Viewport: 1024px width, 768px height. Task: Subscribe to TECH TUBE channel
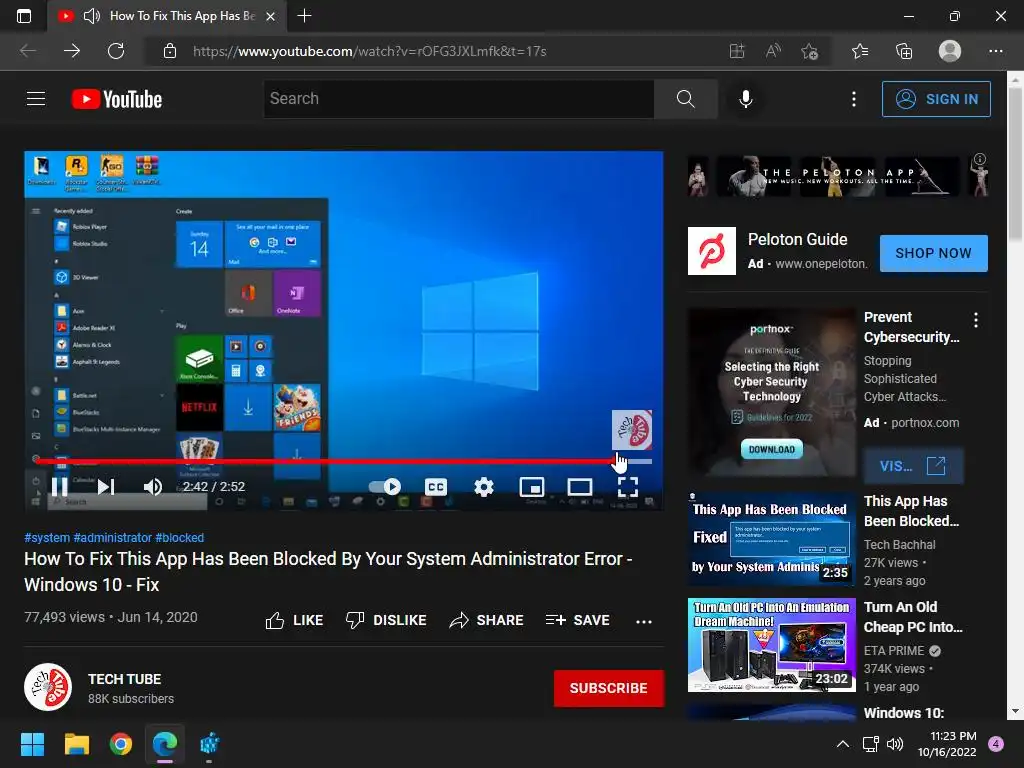pos(609,688)
